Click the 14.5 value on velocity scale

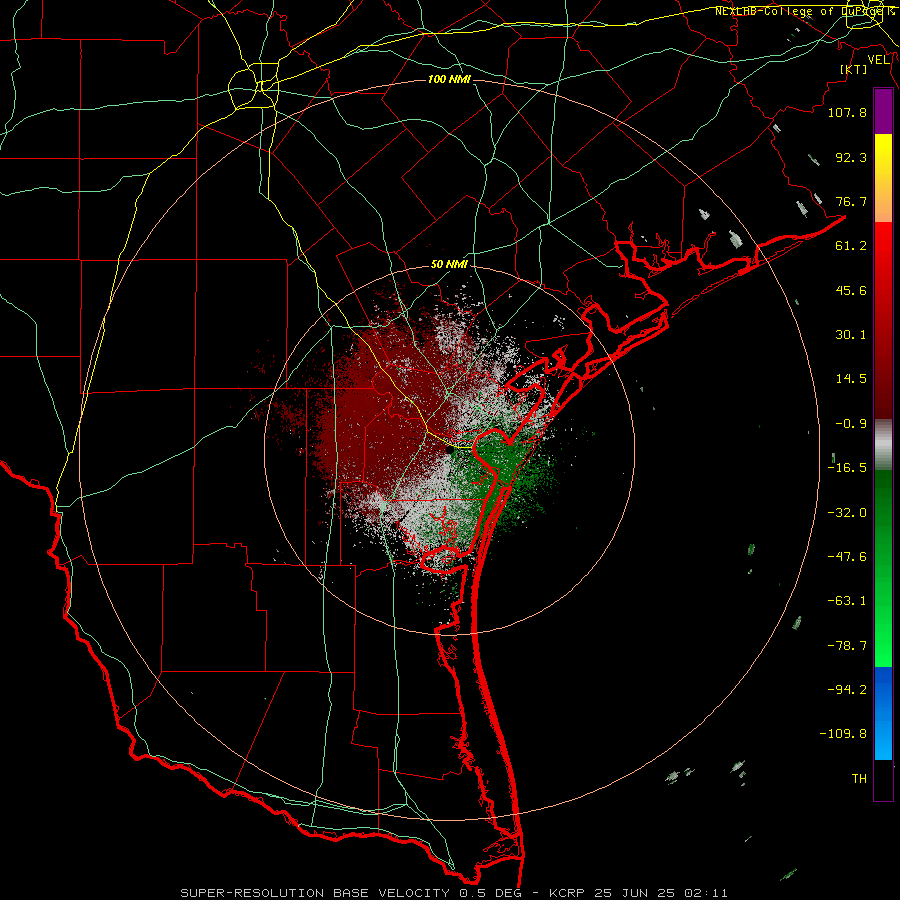click(851, 379)
